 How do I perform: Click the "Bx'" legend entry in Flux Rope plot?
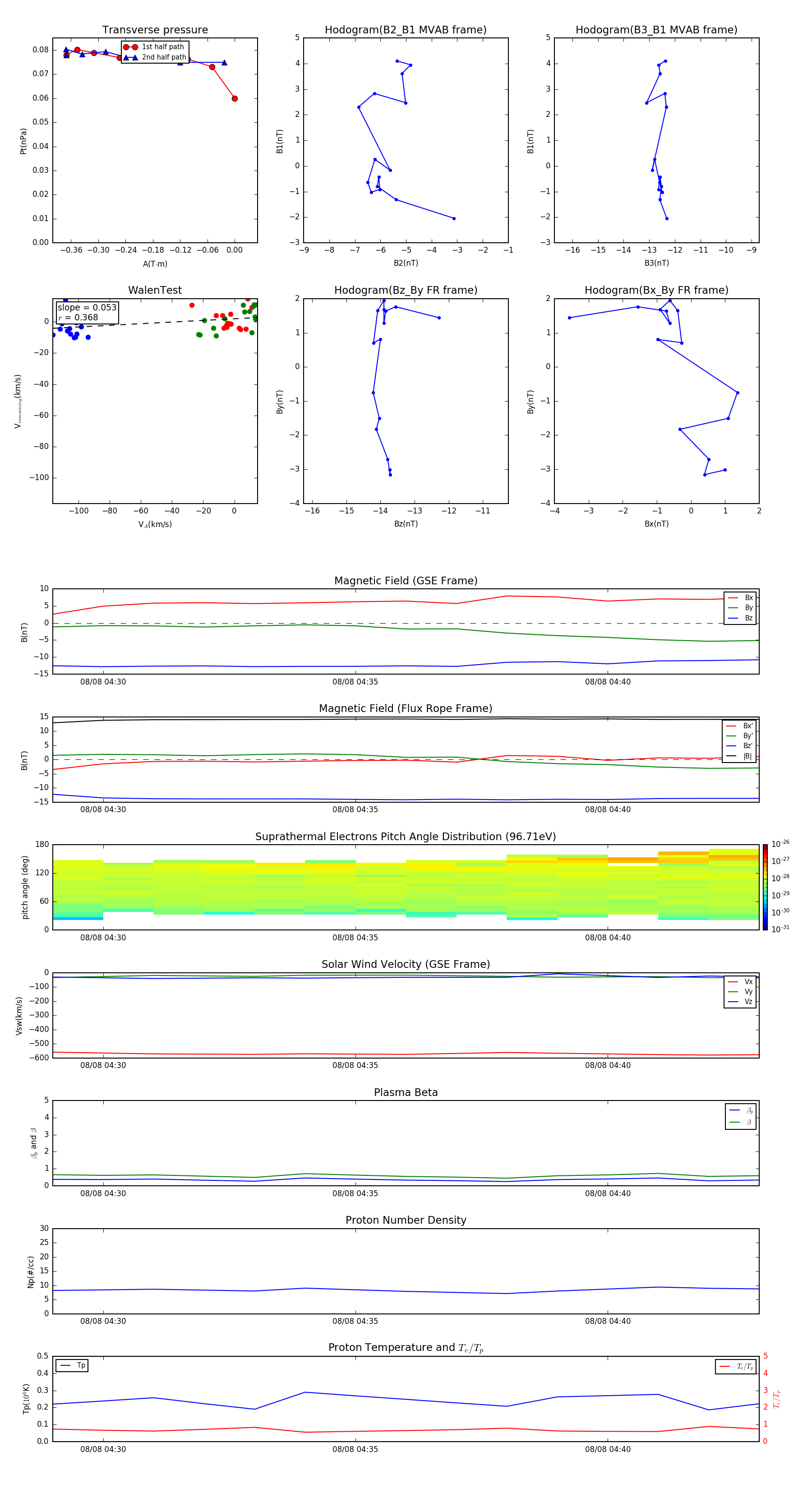click(740, 726)
